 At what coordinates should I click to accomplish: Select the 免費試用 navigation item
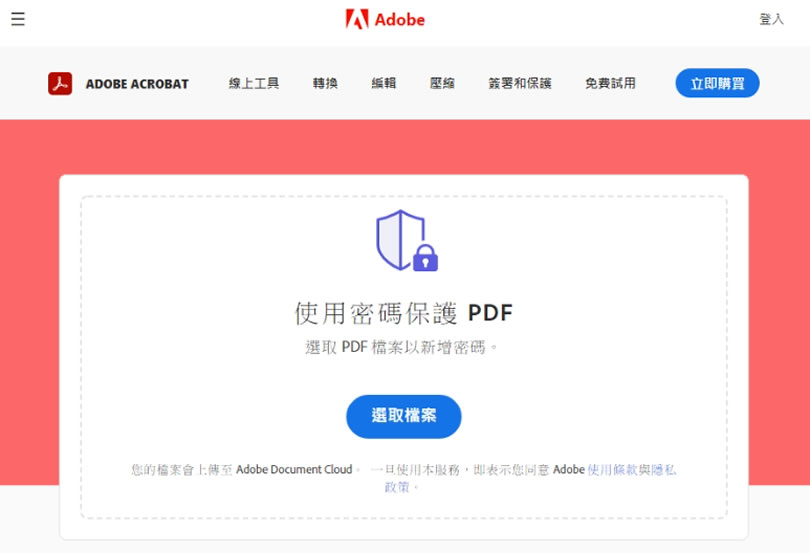pos(610,84)
